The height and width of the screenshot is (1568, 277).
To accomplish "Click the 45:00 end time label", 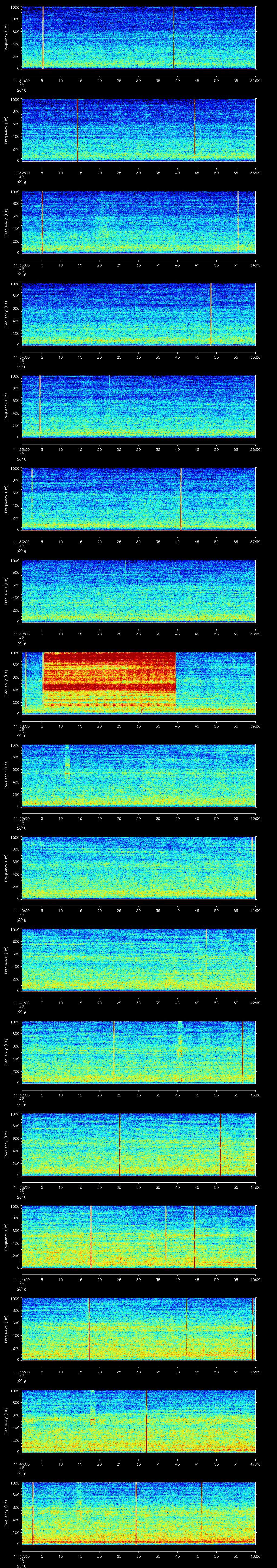I will pyautogui.click(x=255, y=1279).
